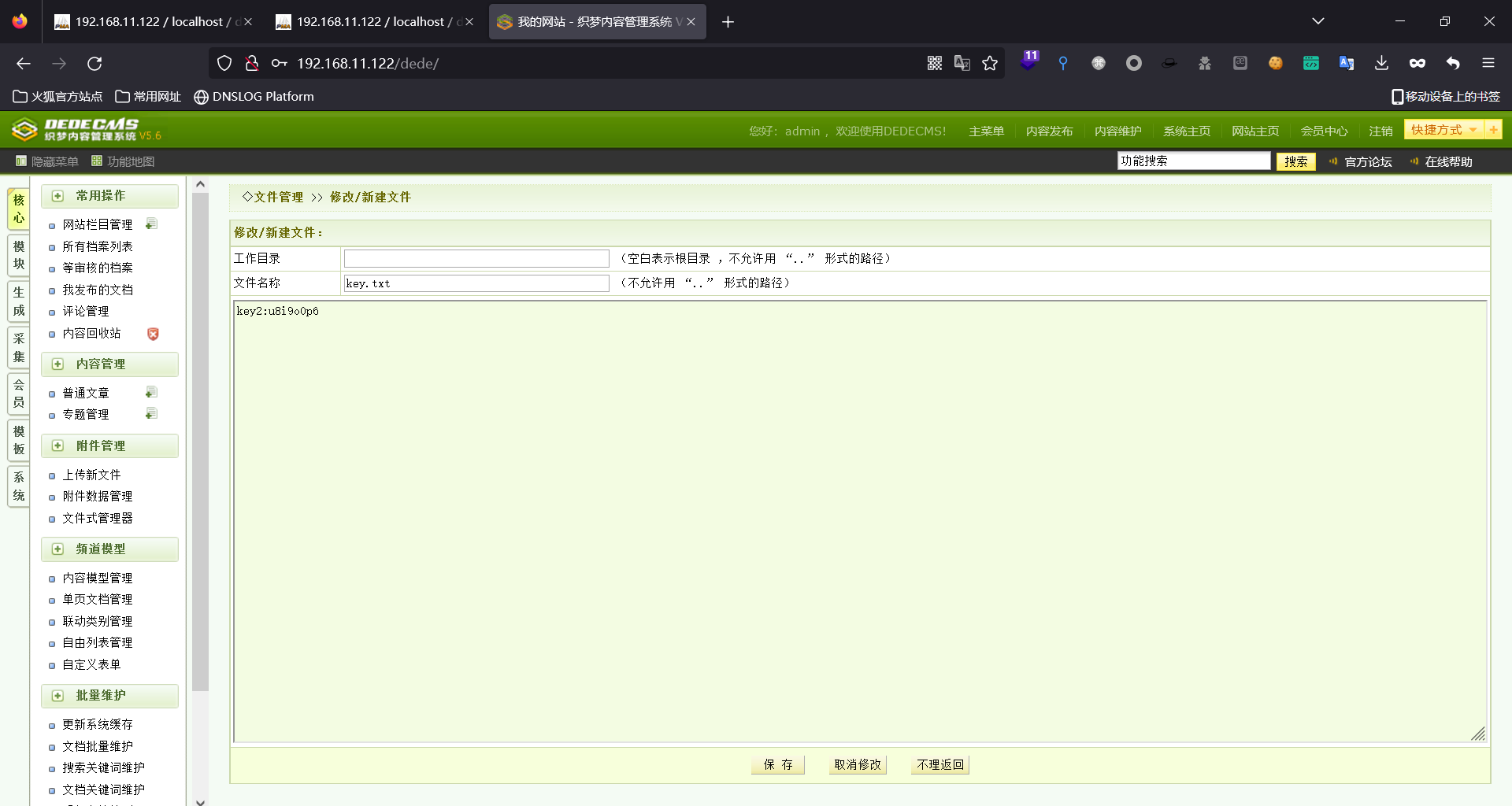
Task: Click inside the file content textarea
Action: 860,521
